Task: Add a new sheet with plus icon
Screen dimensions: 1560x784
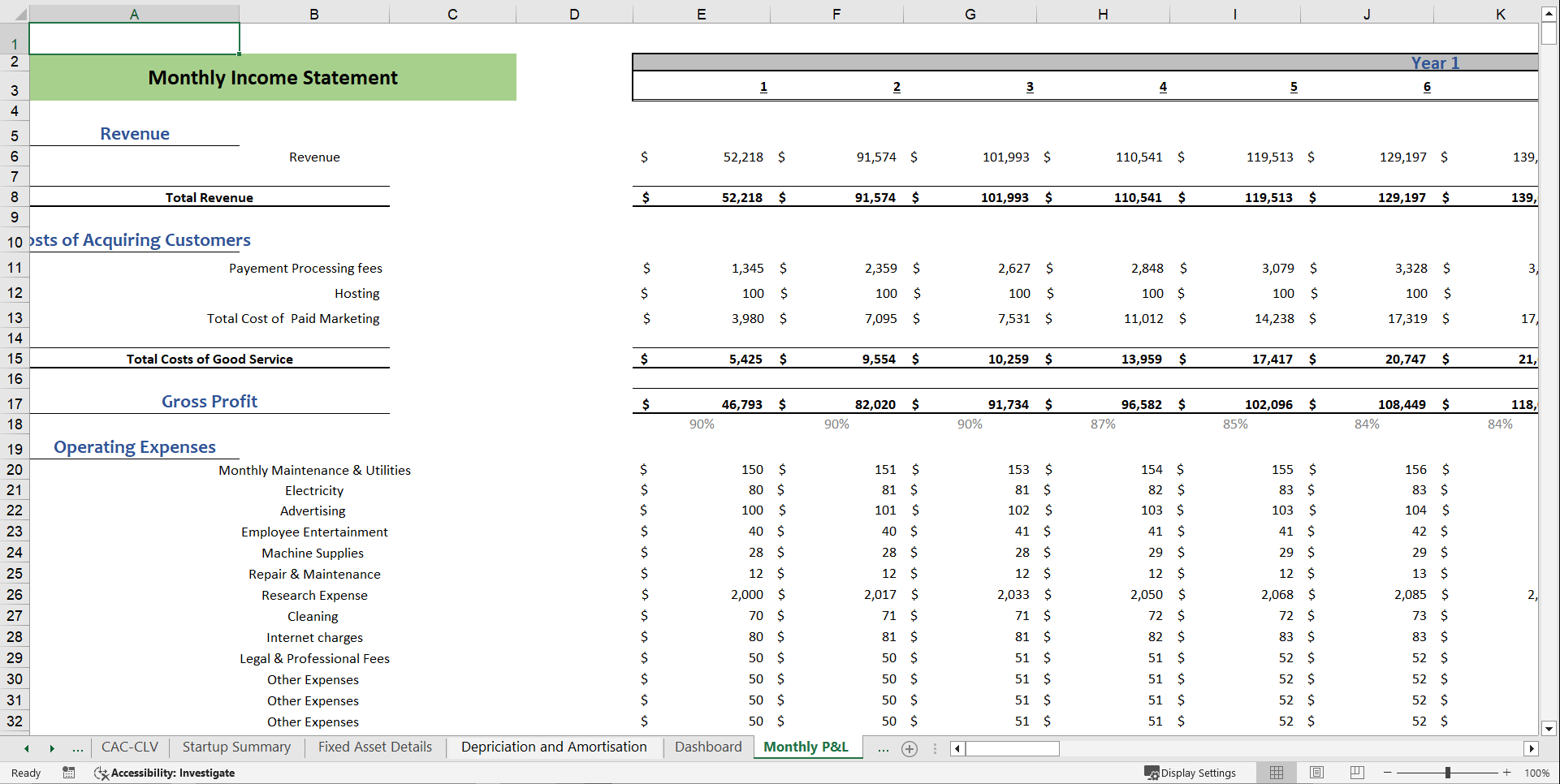Action: point(910,749)
